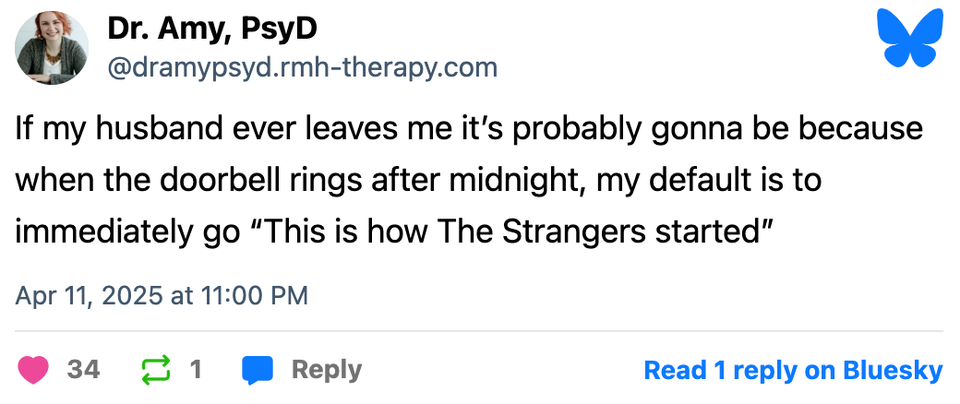Click the blue reply speech bubble icon
960x404 pixels.
258,370
